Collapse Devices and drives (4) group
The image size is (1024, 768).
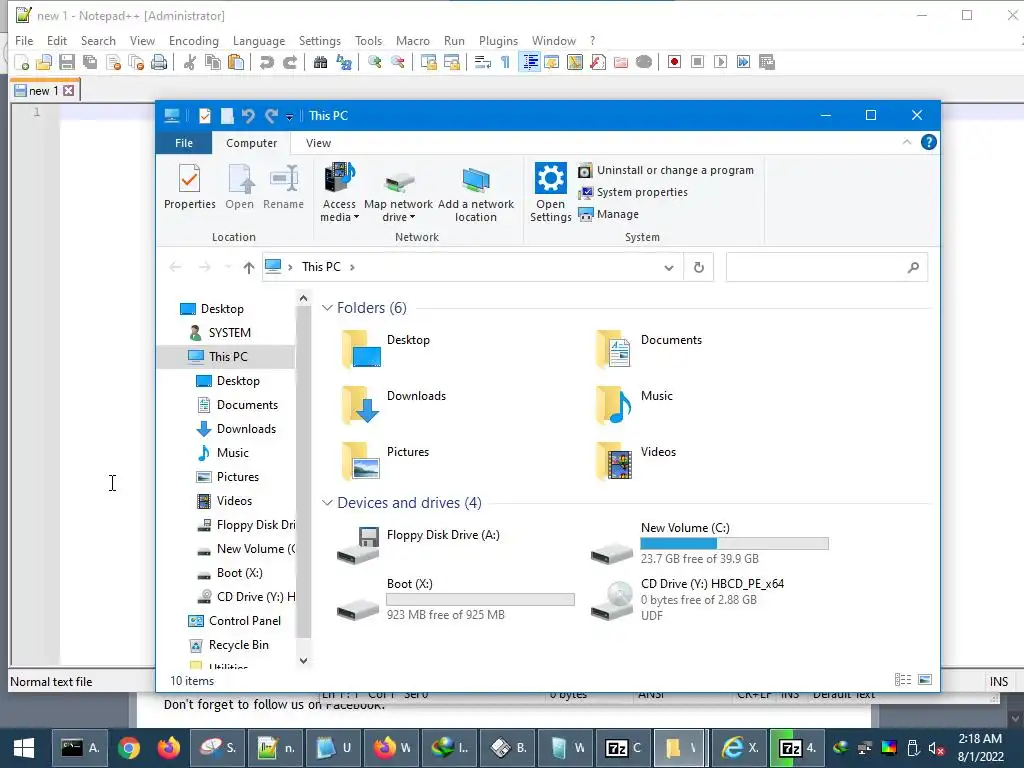point(327,503)
